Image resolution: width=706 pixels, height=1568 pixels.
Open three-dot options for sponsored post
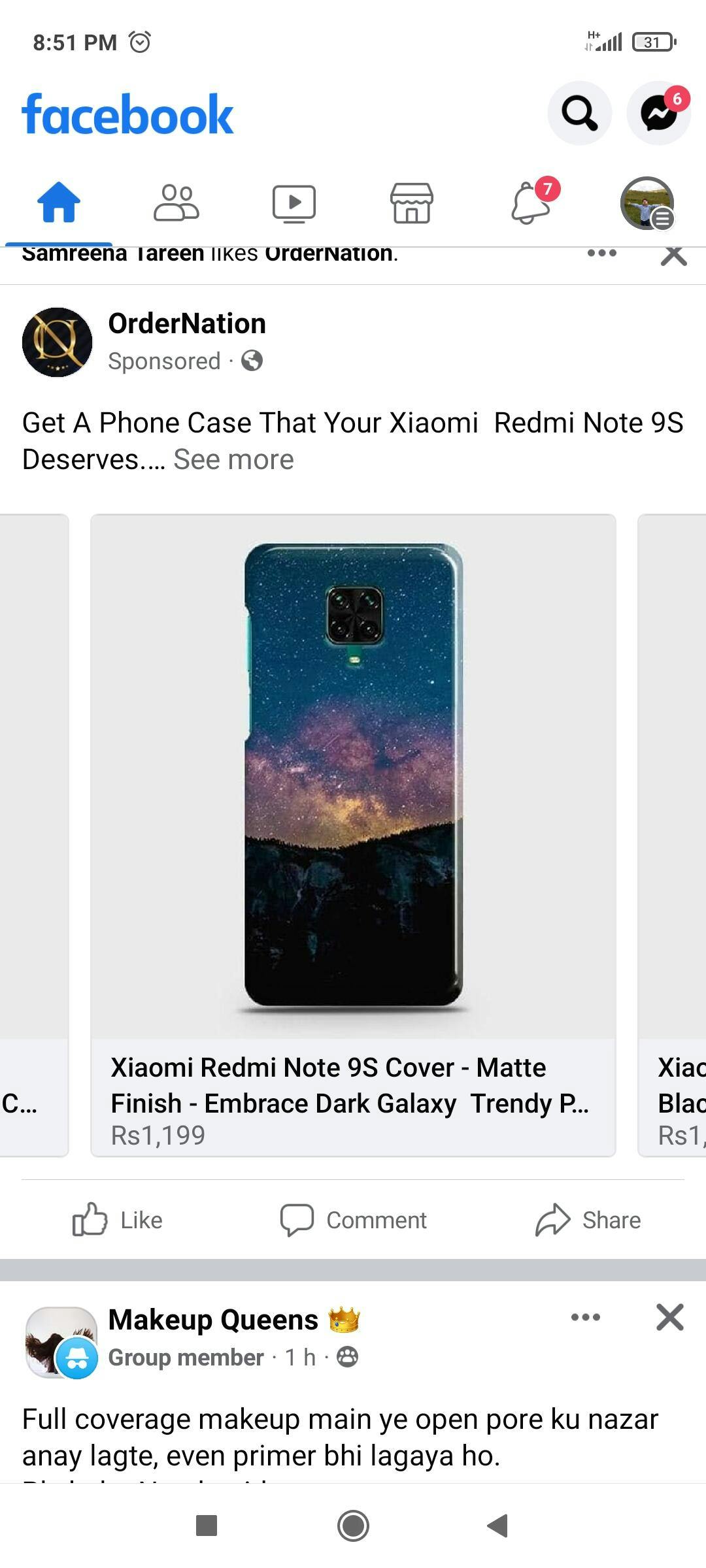[602, 253]
